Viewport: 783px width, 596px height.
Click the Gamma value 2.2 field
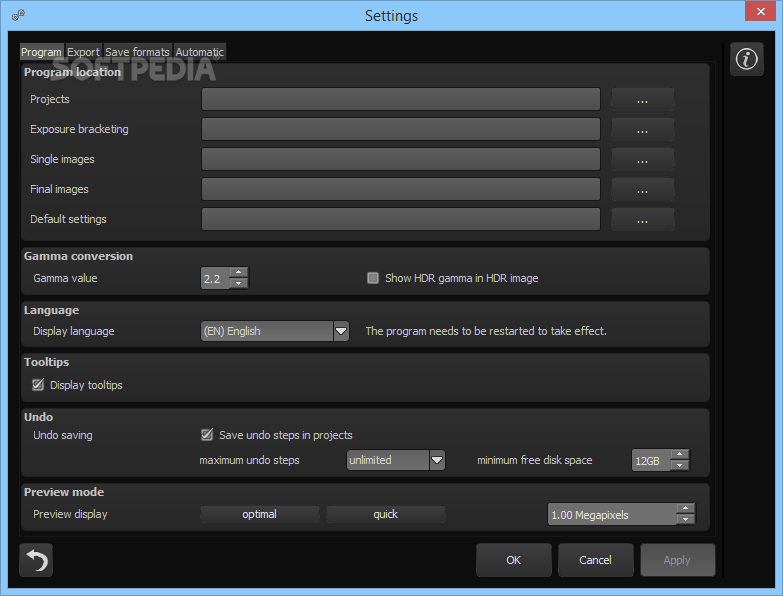point(215,279)
